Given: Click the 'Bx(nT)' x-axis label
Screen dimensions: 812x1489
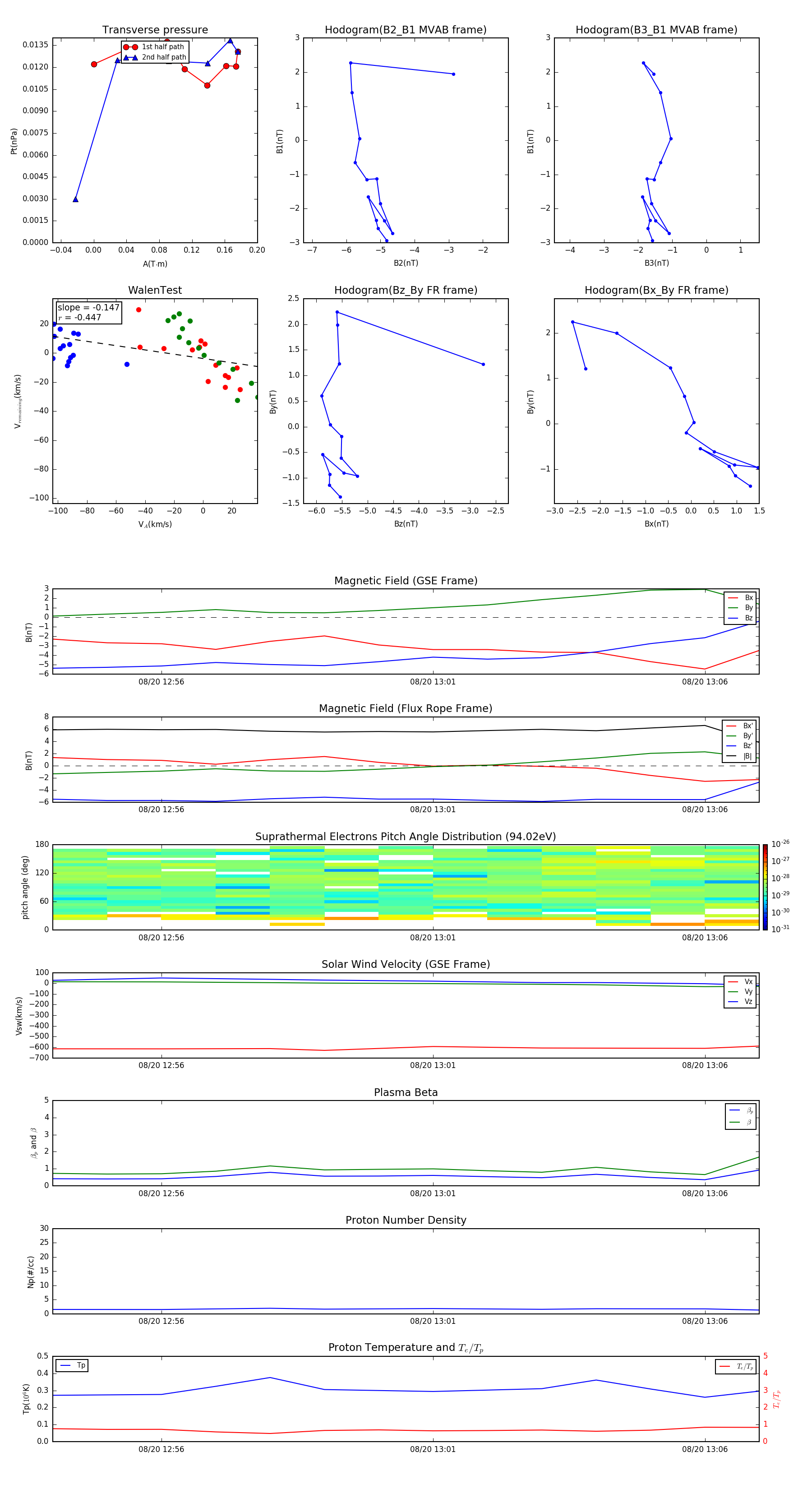Looking at the screenshot, I should point(656,524).
